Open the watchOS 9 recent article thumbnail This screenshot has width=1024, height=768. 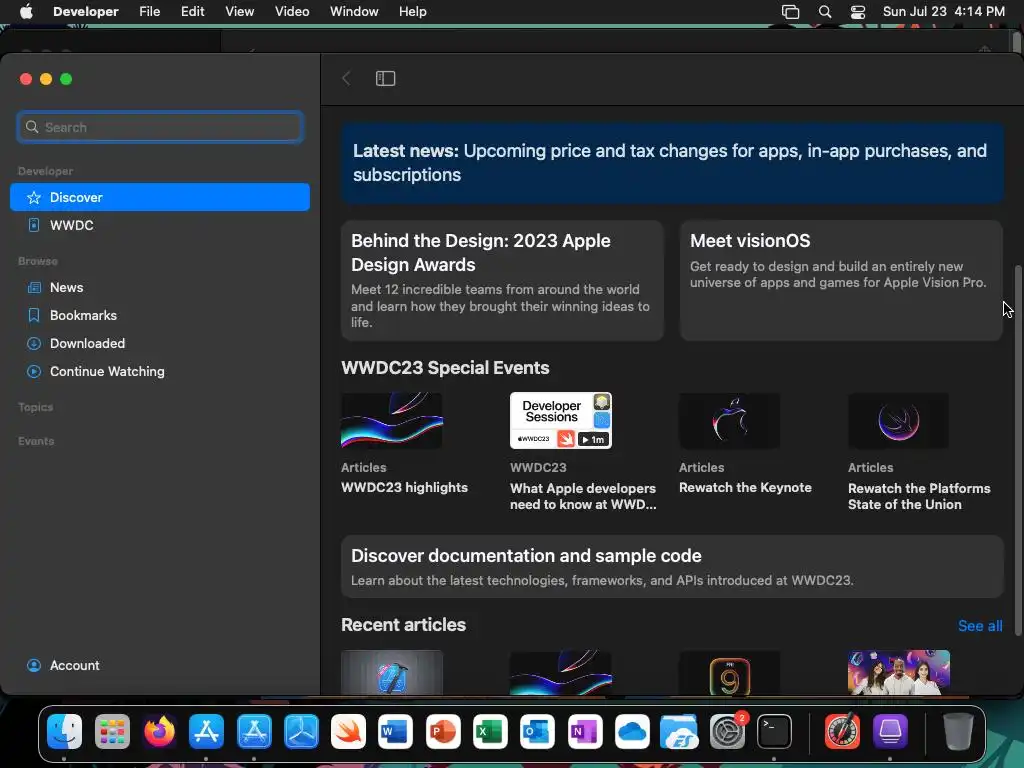click(730, 673)
